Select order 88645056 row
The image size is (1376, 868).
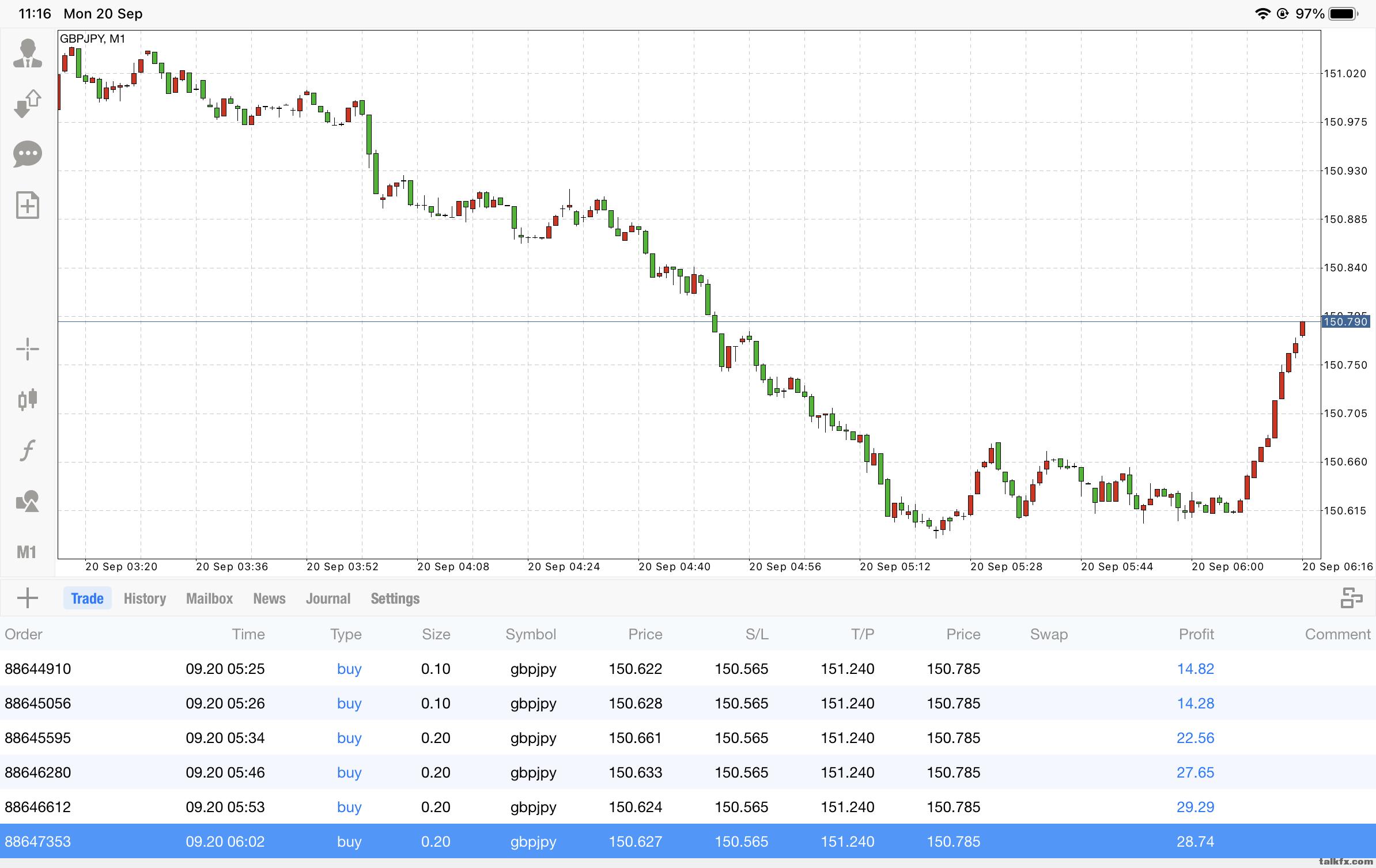(x=688, y=703)
